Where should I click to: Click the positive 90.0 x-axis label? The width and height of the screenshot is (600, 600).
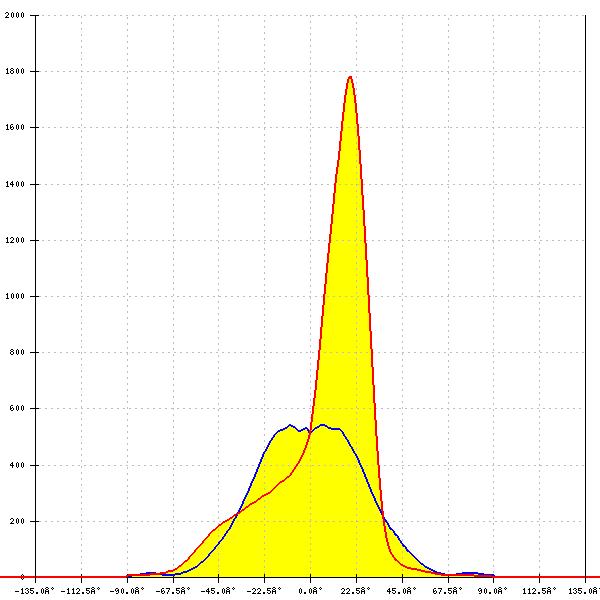[493, 591]
